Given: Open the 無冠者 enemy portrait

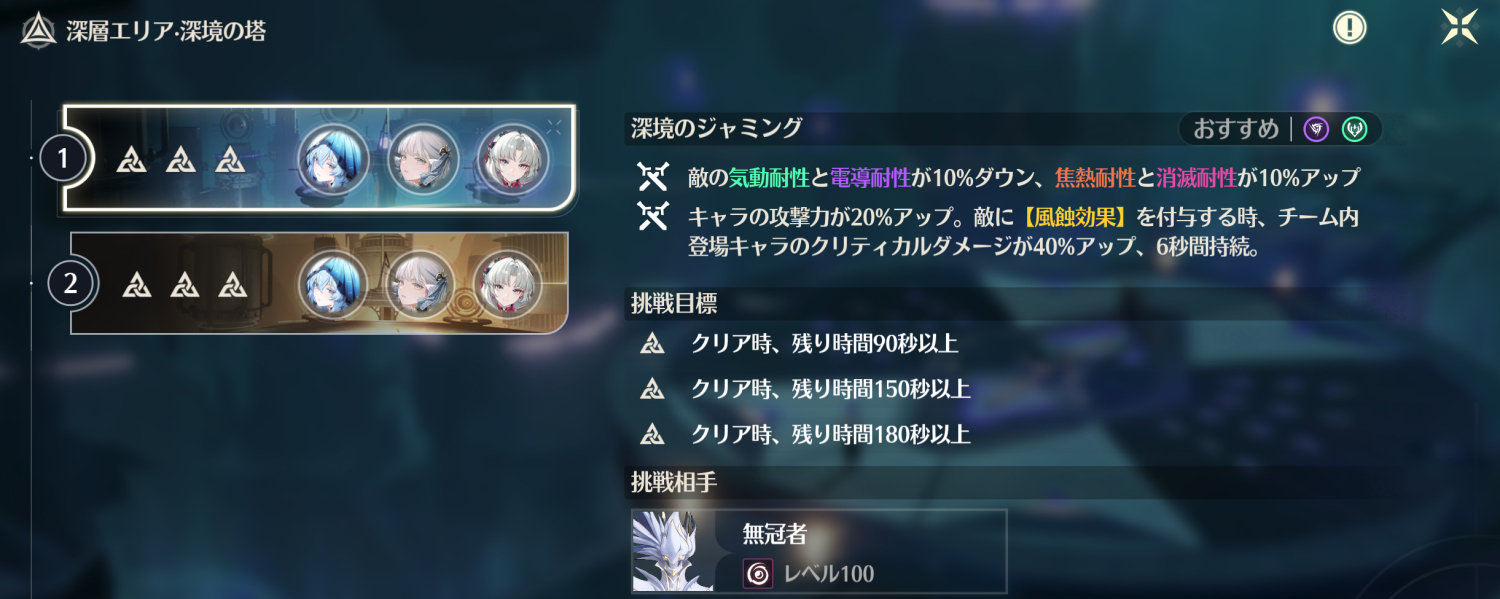Looking at the screenshot, I should point(673,551).
